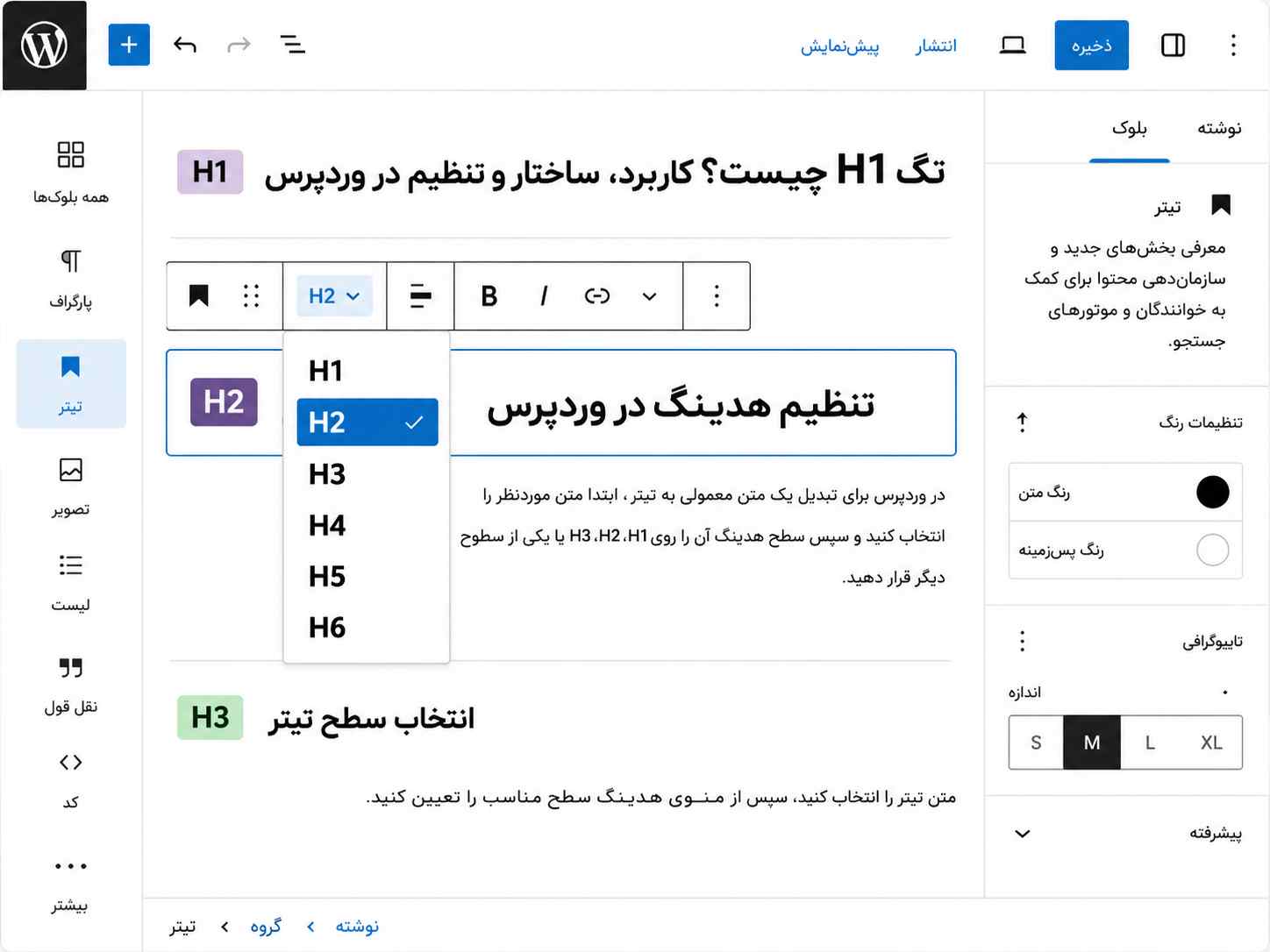Expand the پیشرفته section
The width and height of the screenshot is (1270, 952).
[x=1126, y=833]
